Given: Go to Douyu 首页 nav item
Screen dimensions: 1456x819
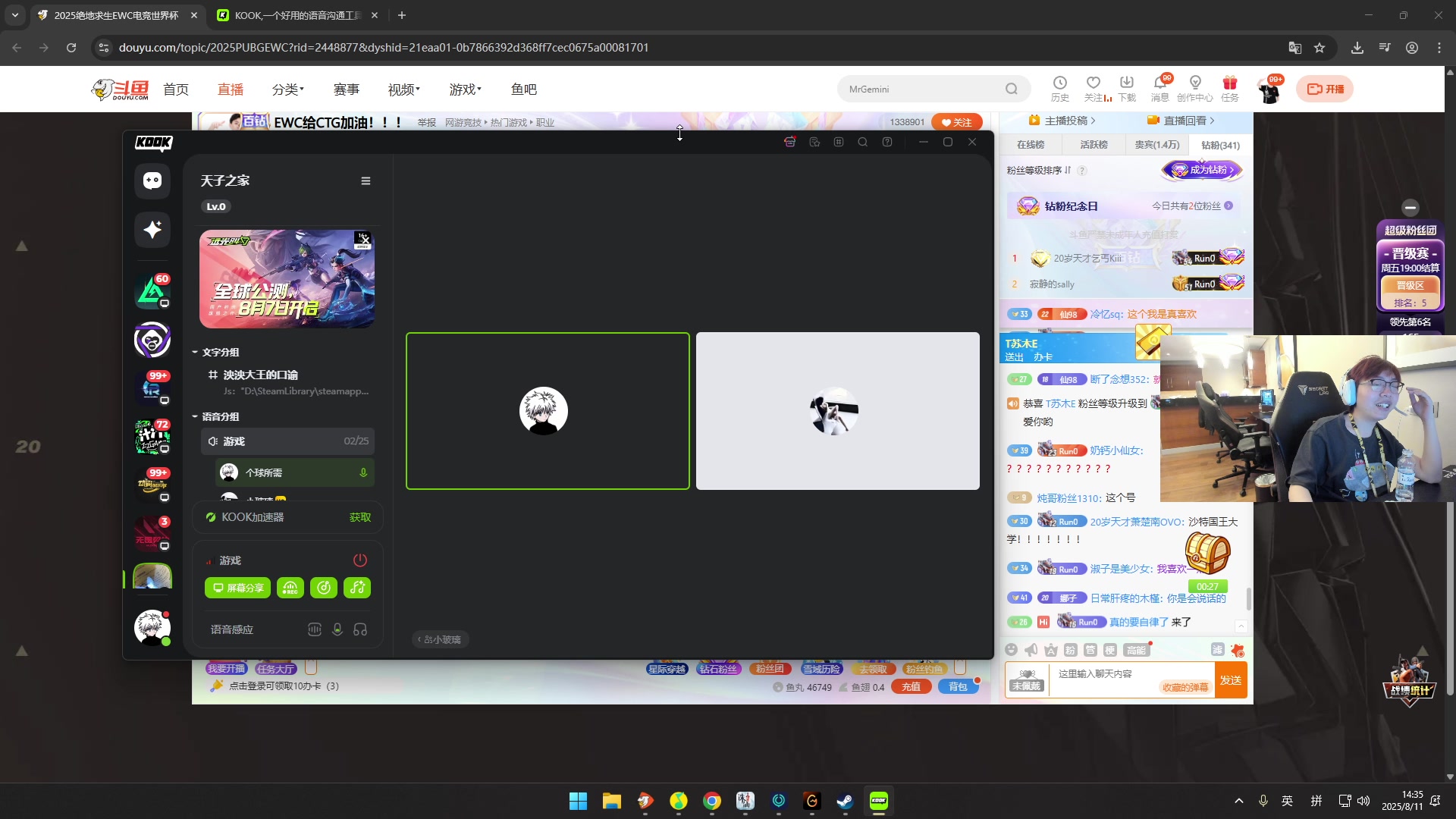Looking at the screenshot, I should pos(176,89).
